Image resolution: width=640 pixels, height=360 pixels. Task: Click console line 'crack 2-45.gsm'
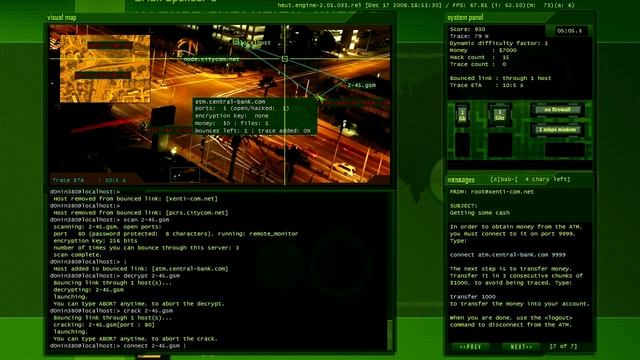tap(148, 311)
